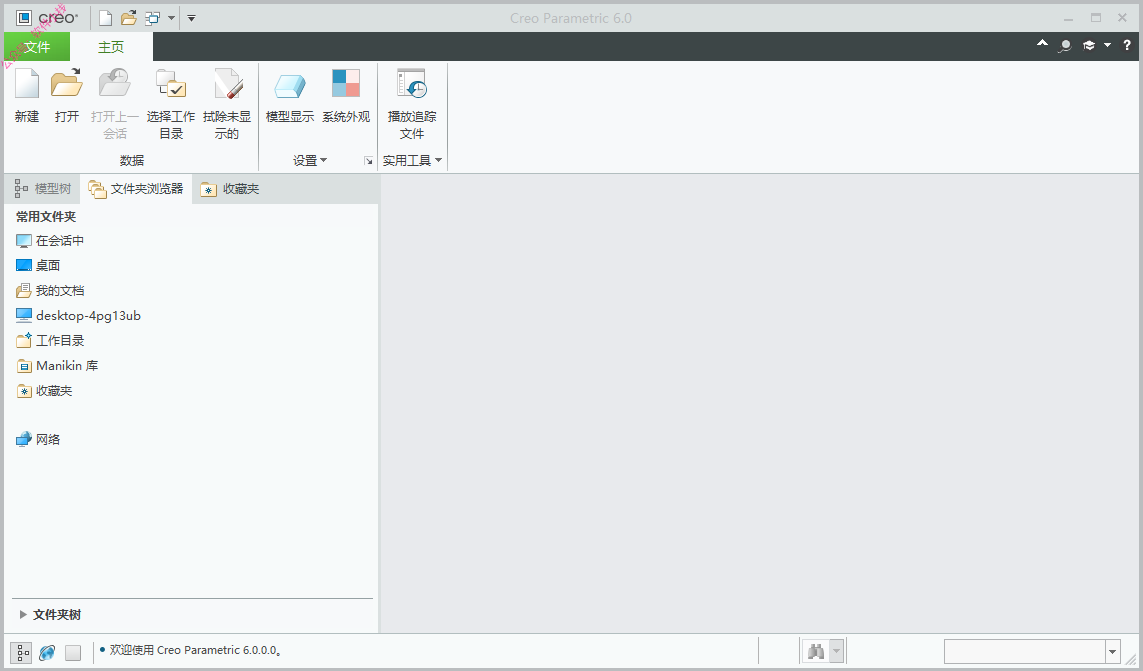Switch to the 模型树 navigator tab
1143x671 pixels.
click(43, 189)
